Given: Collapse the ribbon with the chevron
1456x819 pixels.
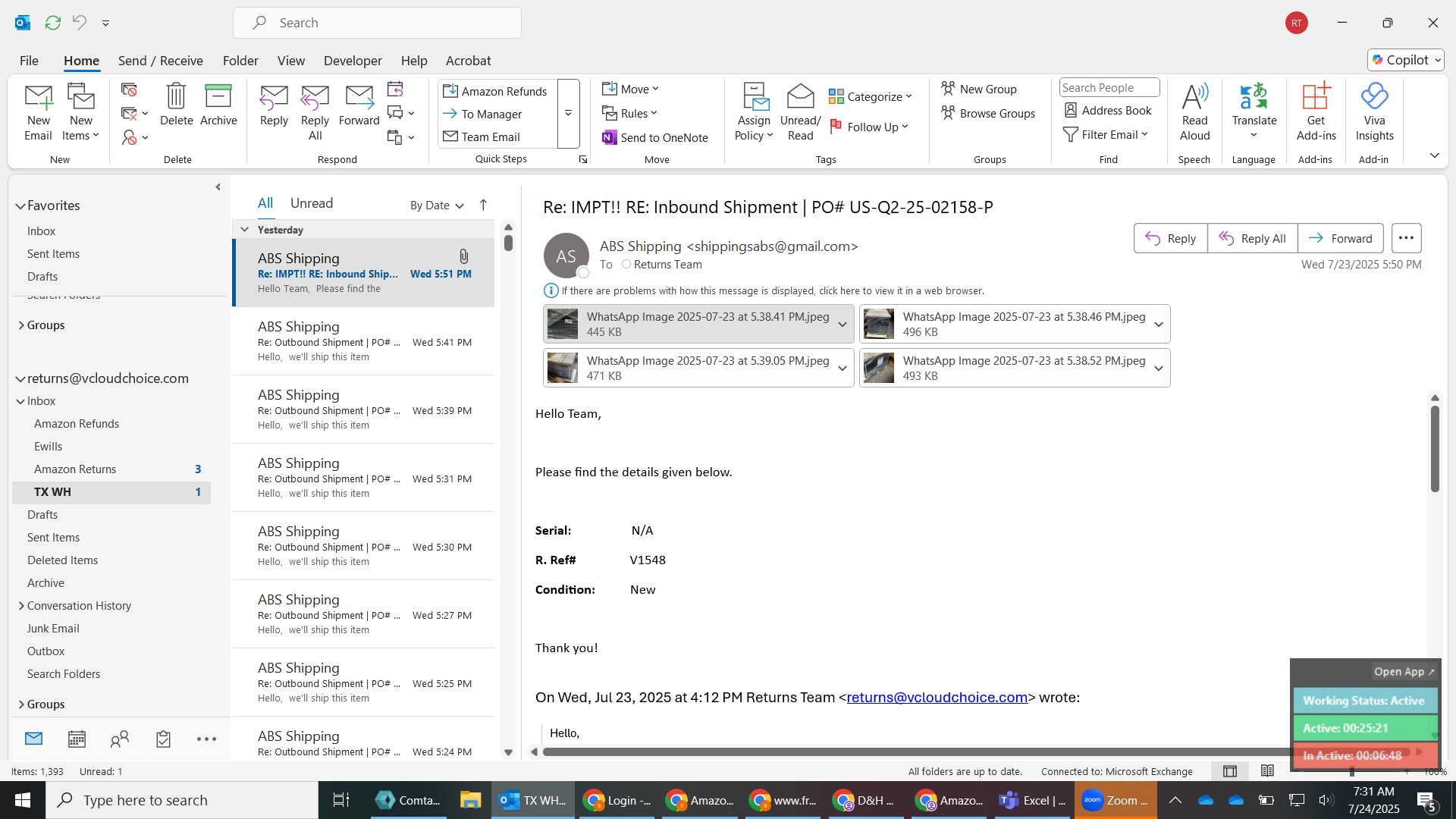Looking at the screenshot, I should point(1434,155).
